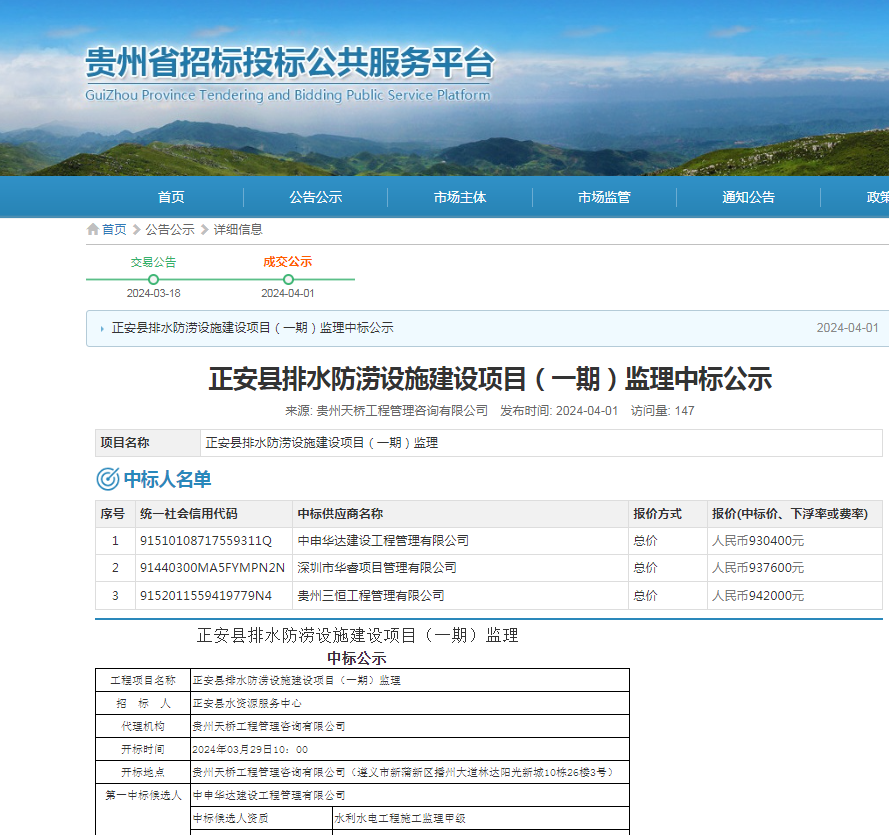
Task: Click the 政策 navigation item at right edge
Action: click(877, 197)
